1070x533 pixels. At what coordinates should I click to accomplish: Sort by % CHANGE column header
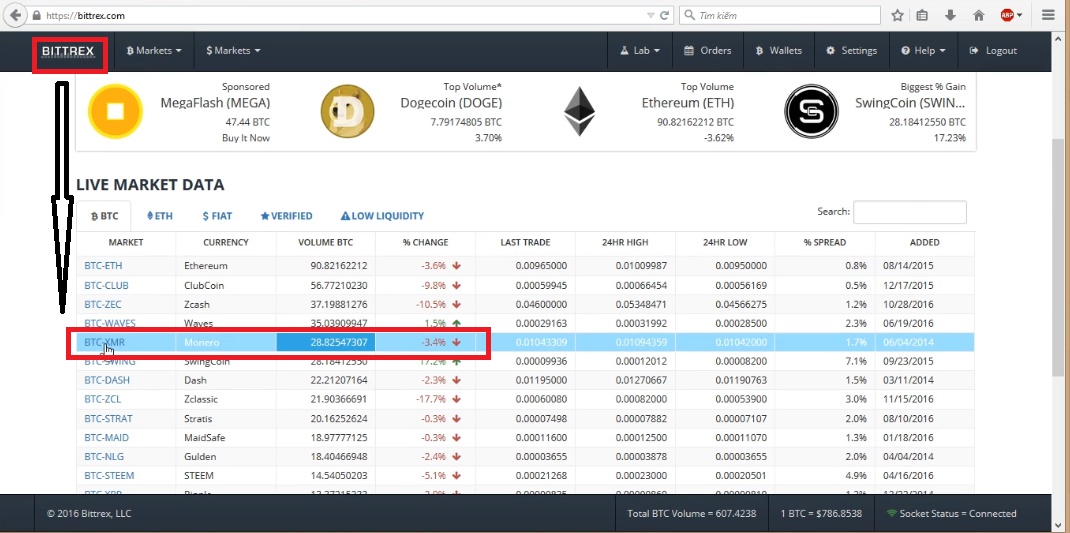coord(425,242)
